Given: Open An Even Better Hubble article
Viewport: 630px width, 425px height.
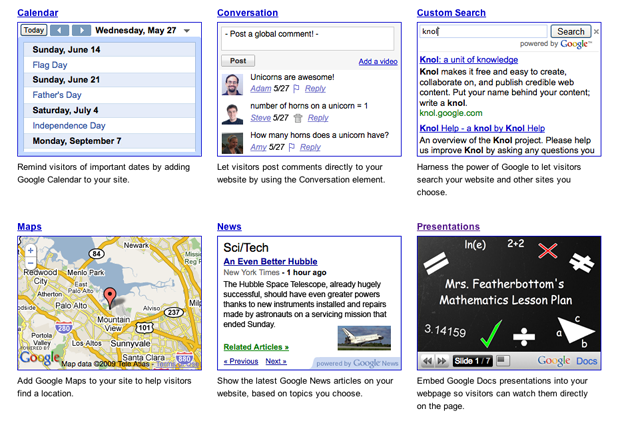Looking at the screenshot, I should (x=270, y=262).
